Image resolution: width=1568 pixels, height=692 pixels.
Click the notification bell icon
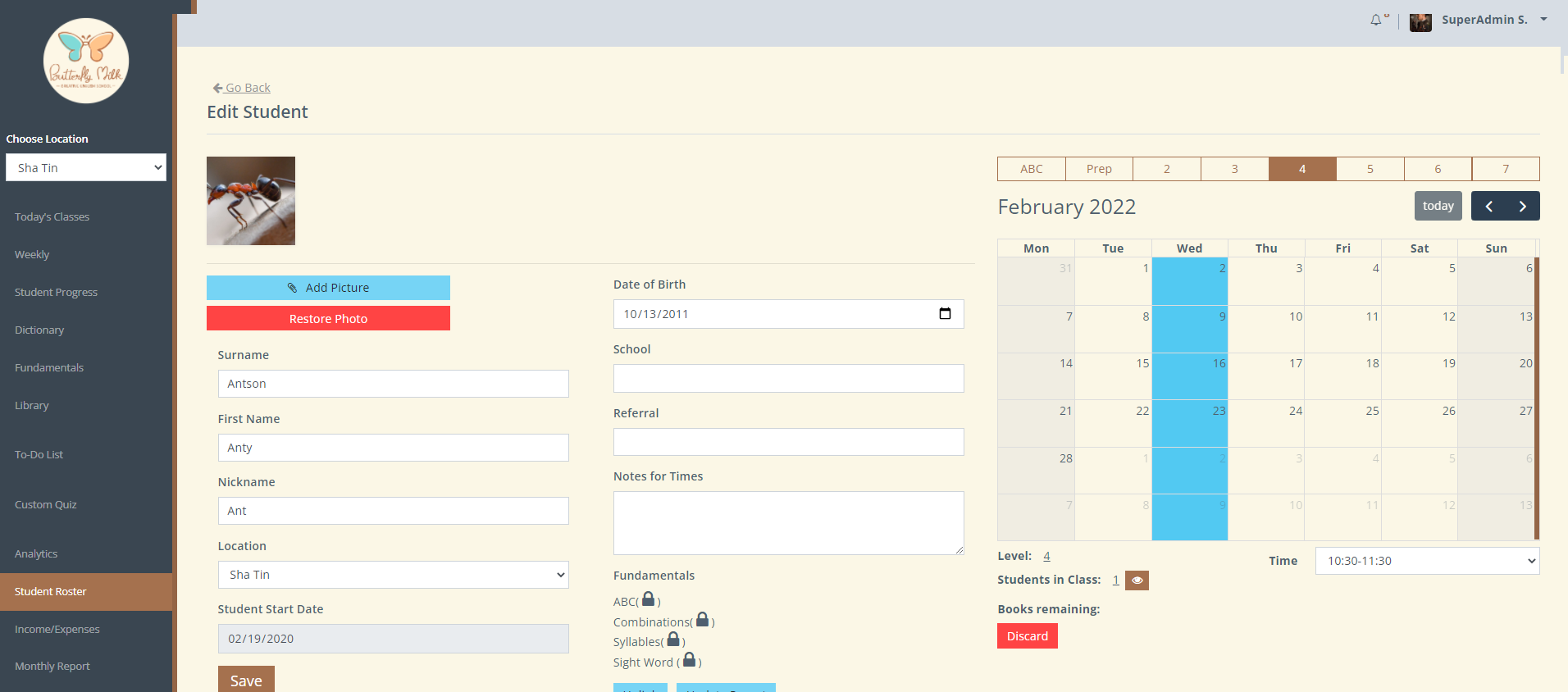pyautogui.click(x=1376, y=20)
